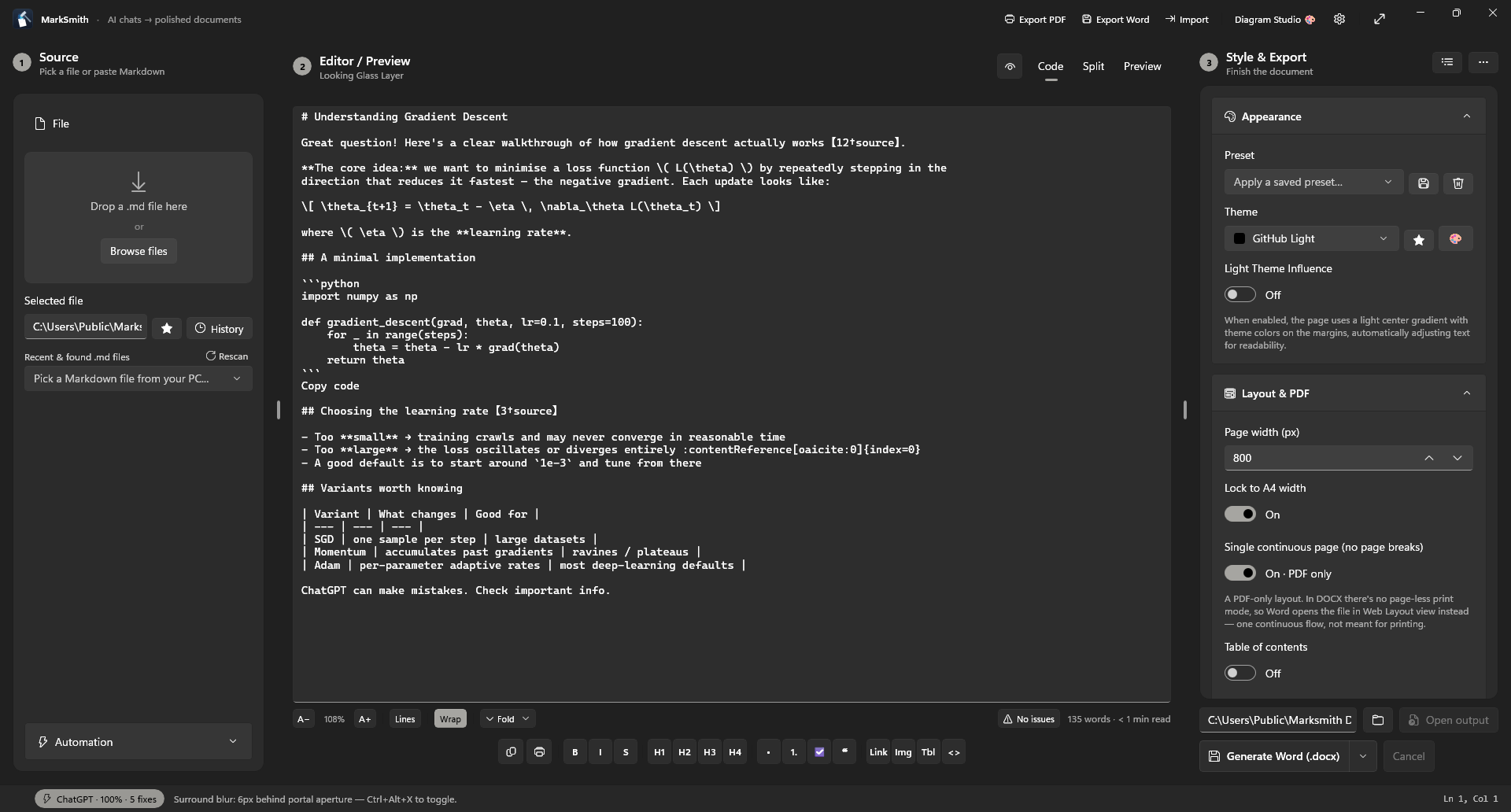The width and height of the screenshot is (1511, 812).
Task: Apply bold formatting with B button
Action: [574, 752]
